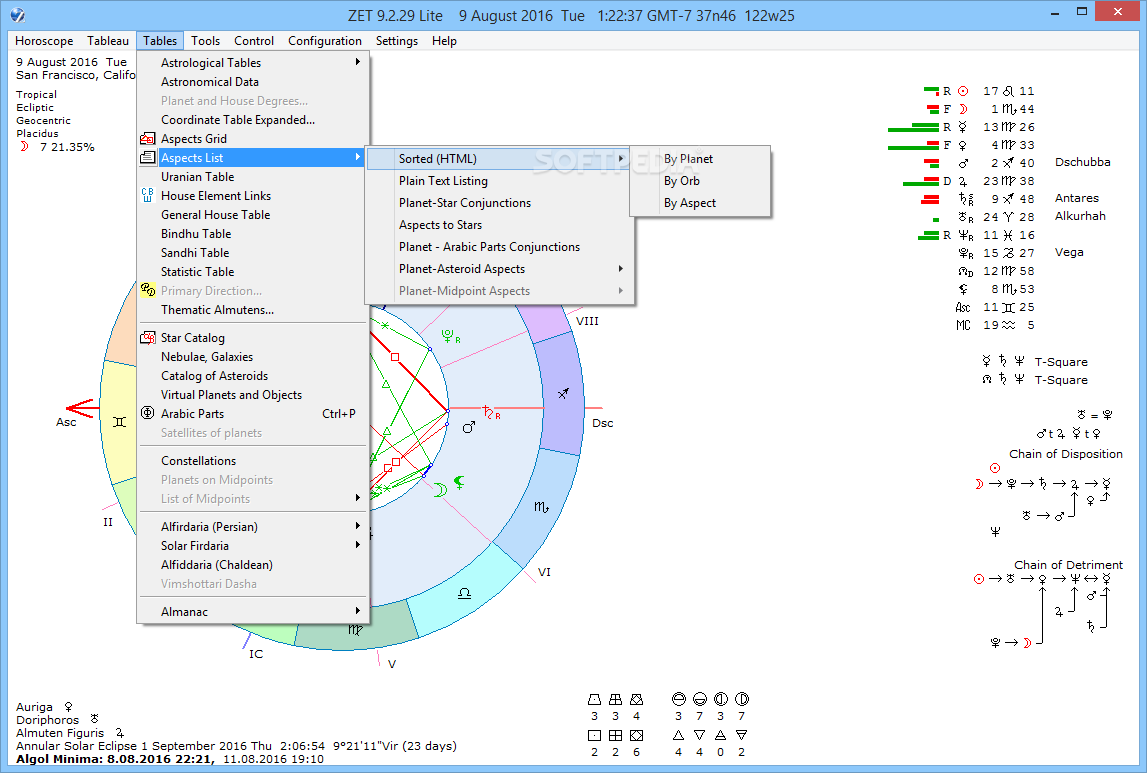This screenshot has height=773, width=1147.
Task: Click the Primary Direction yellow icon
Action: click(148, 290)
